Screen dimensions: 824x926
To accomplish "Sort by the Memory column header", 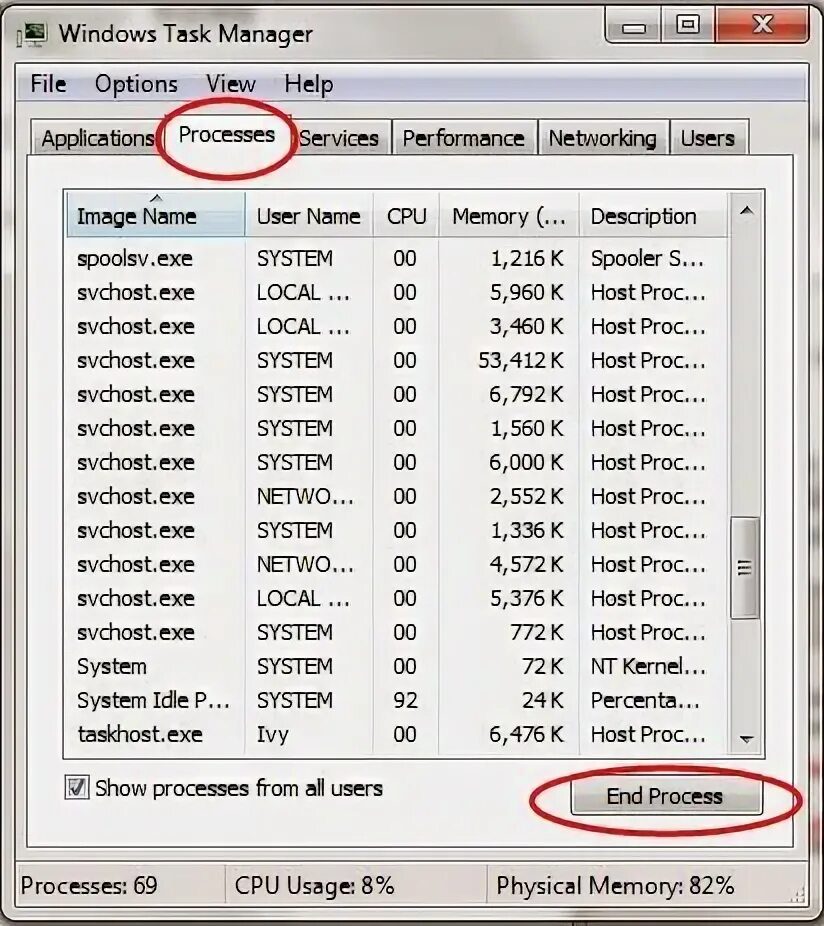I will click(x=509, y=215).
